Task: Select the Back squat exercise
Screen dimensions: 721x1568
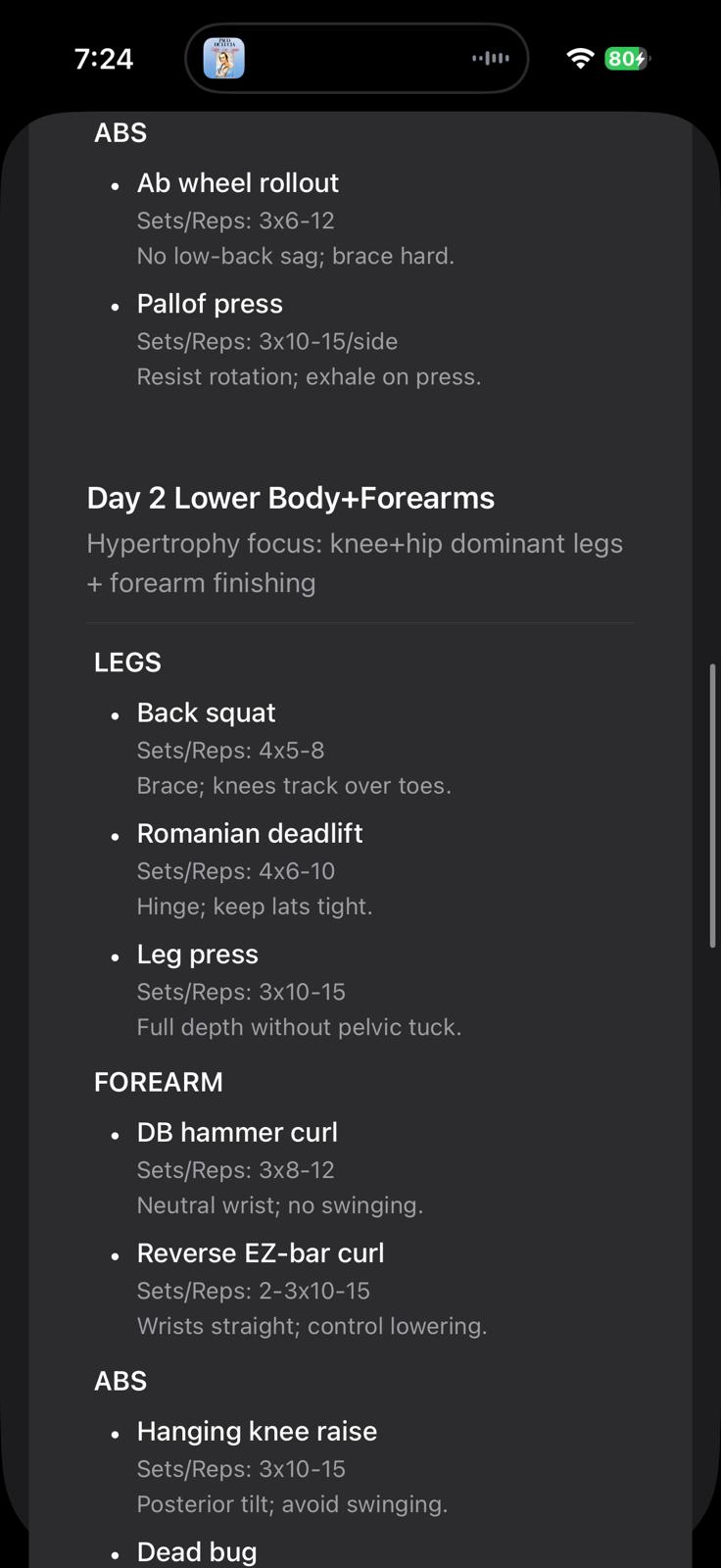Action: pyautogui.click(x=206, y=712)
